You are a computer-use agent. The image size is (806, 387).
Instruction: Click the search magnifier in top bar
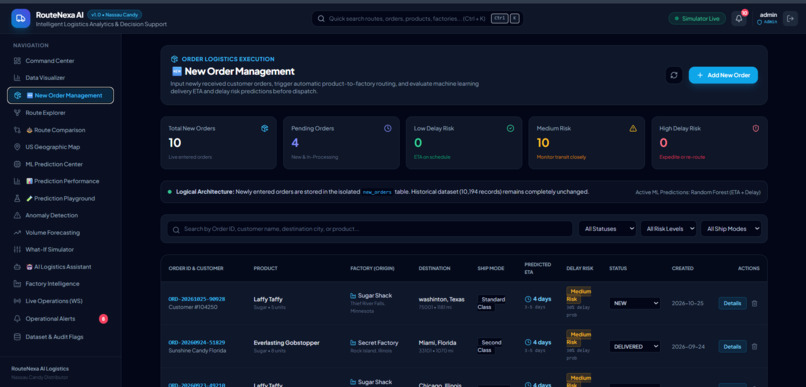(321, 19)
